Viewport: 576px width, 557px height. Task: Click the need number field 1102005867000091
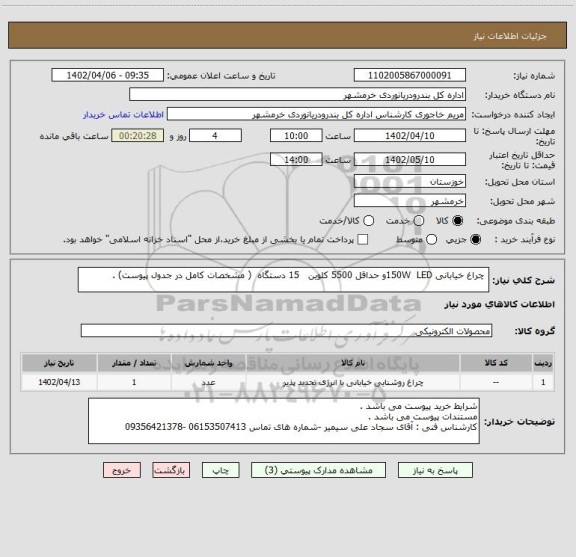click(x=410, y=75)
